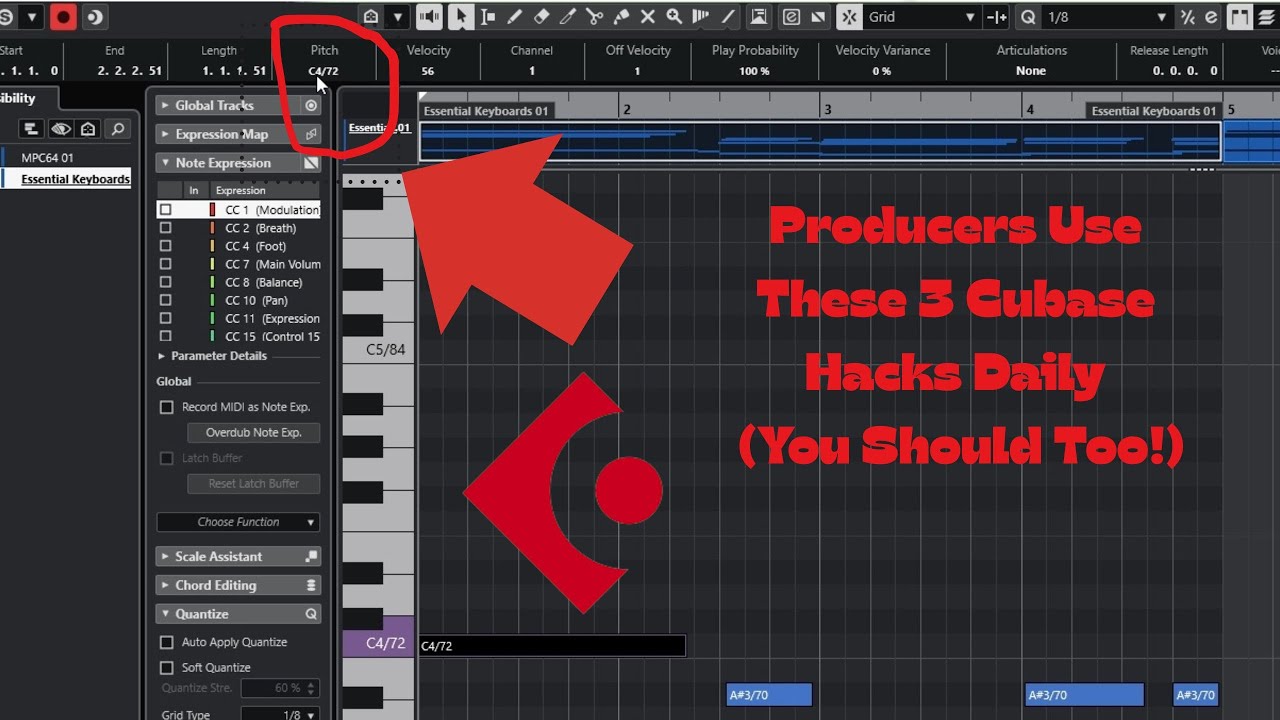Select the Erase tool

pyautogui.click(x=541, y=17)
